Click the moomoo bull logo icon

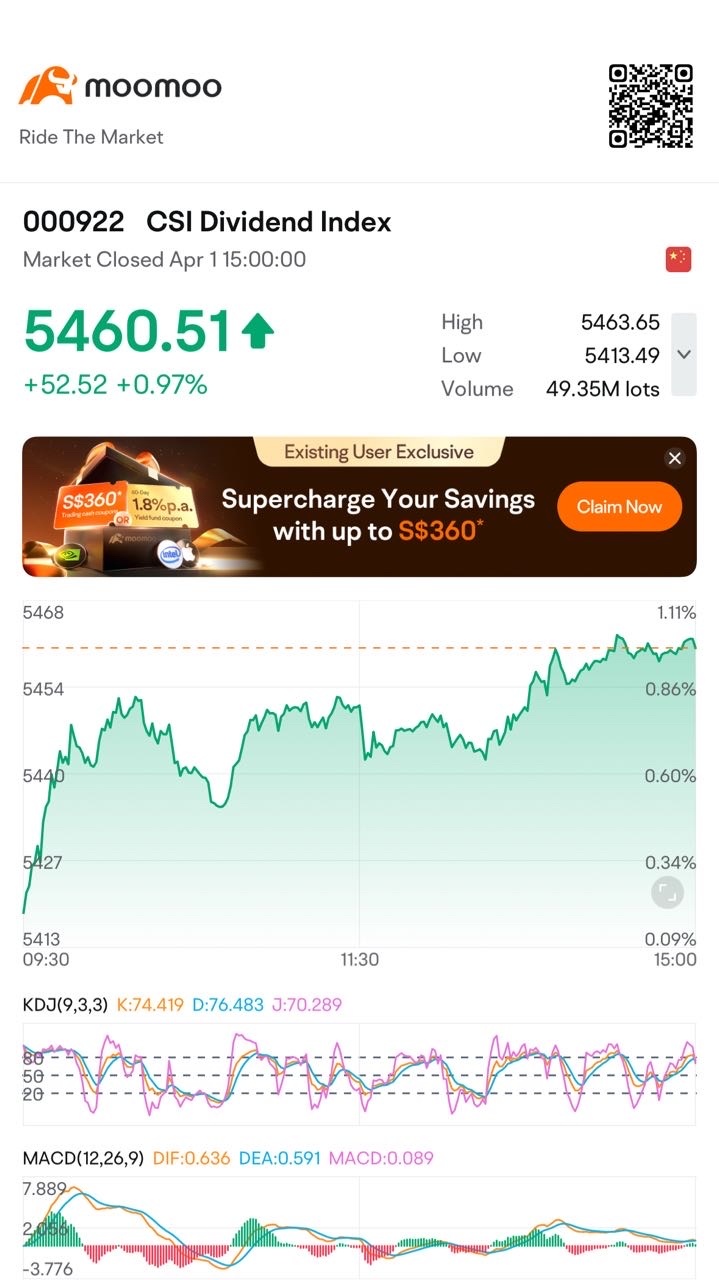(47, 87)
